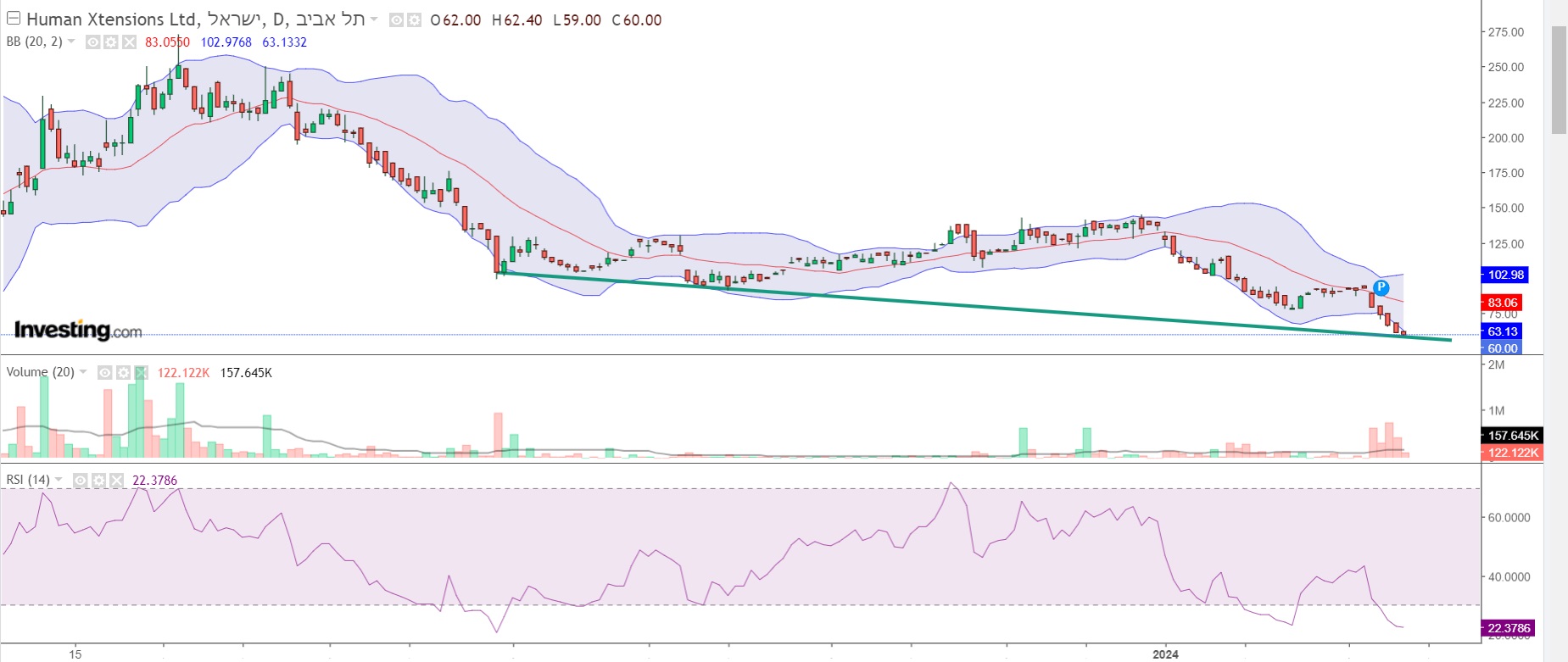
Task: Click the 15 date label on the time axis
Action: [x=75, y=654]
